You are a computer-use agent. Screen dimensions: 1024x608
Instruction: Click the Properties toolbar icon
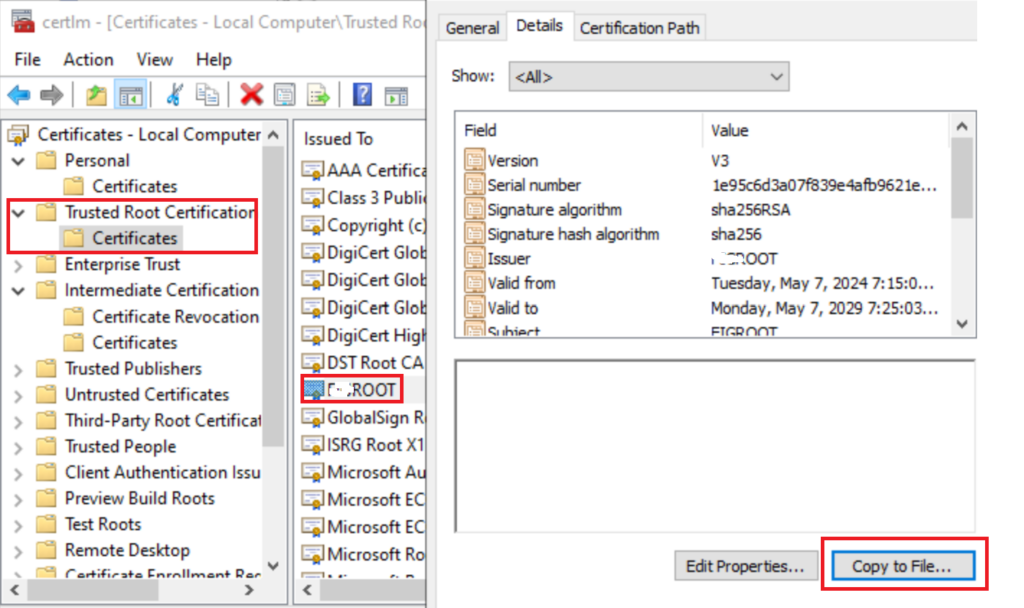[285, 95]
